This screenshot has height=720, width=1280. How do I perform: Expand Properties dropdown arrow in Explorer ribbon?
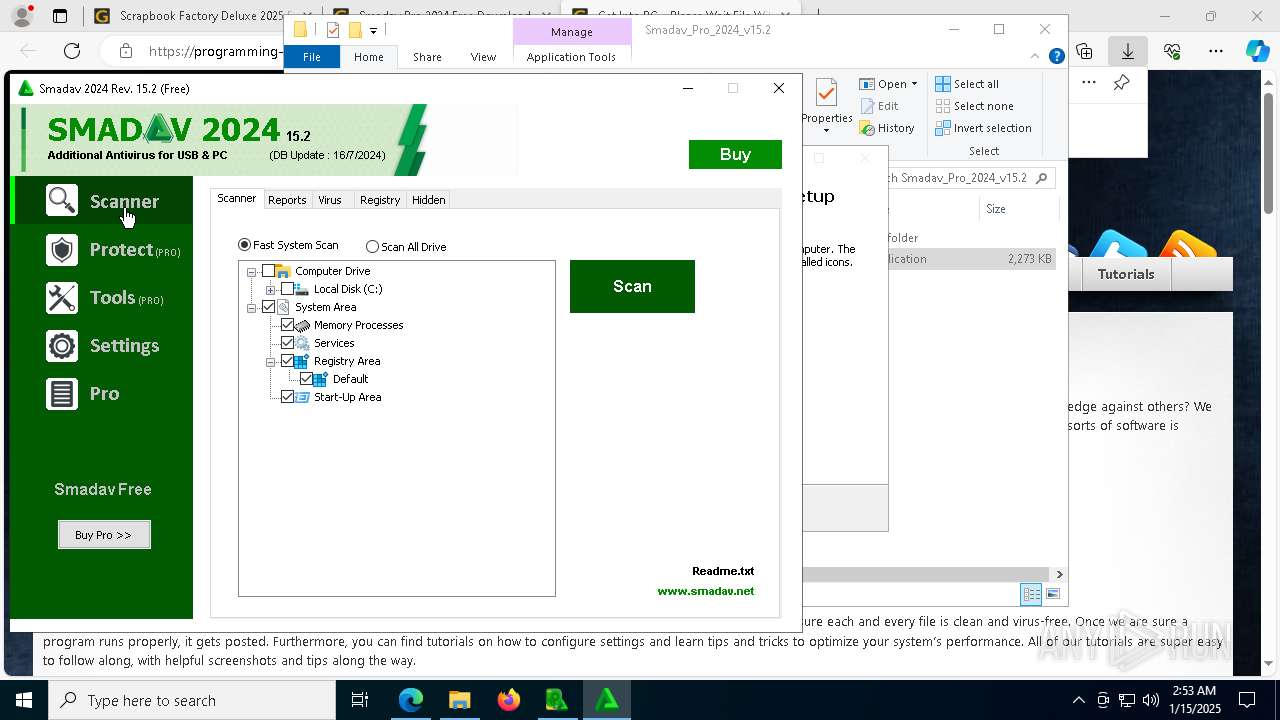[827, 131]
